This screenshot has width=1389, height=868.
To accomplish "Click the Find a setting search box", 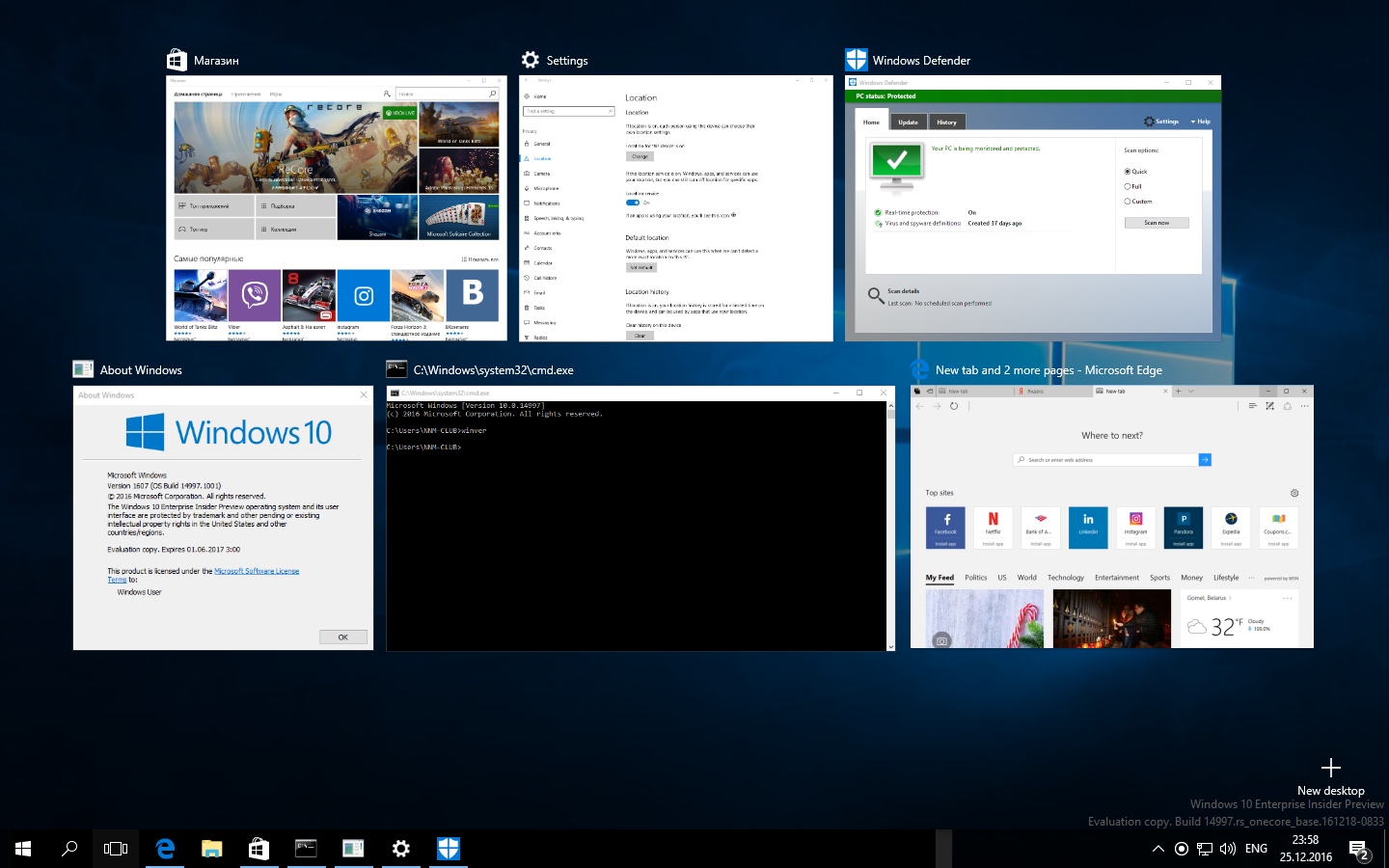I will (x=569, y=111).
